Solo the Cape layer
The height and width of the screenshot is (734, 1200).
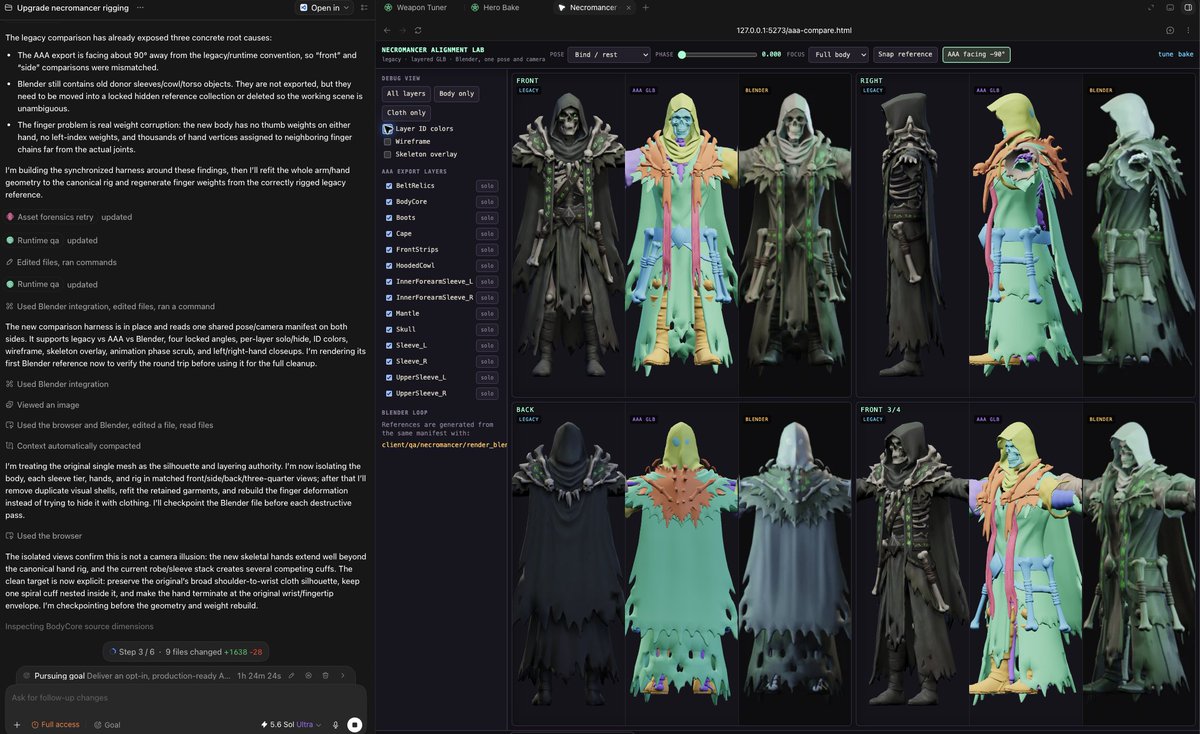(487, 233)
